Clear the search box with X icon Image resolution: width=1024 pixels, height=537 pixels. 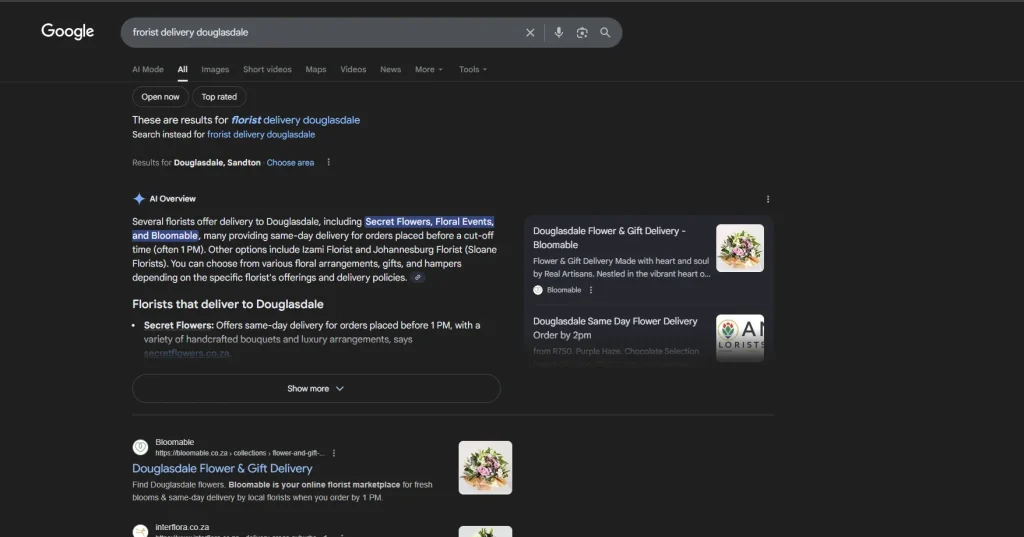tap(530, 33)
